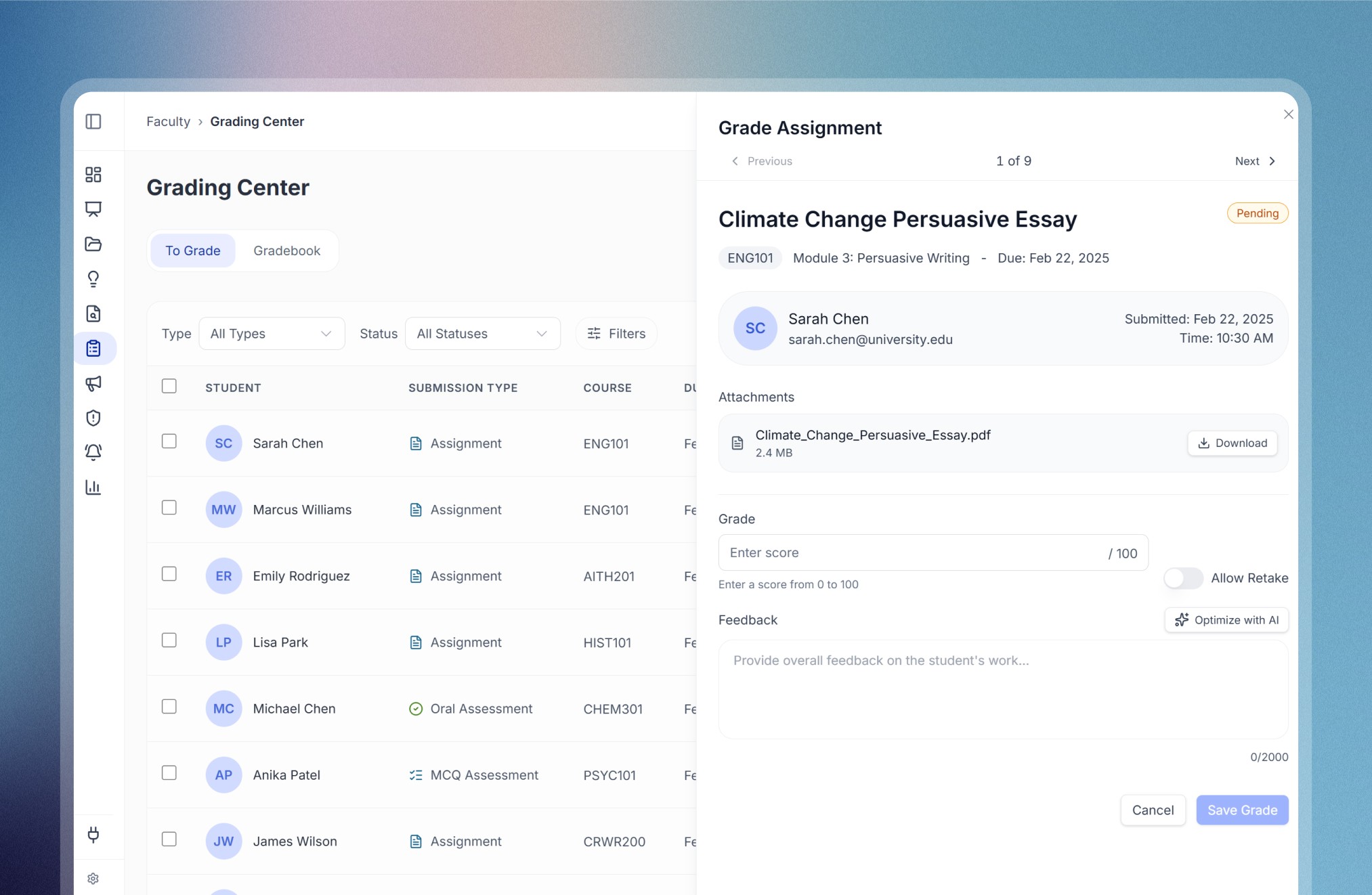Check the box for Marcus Williams
Viewport: 1372px width, 895px height.
point(169,508)
